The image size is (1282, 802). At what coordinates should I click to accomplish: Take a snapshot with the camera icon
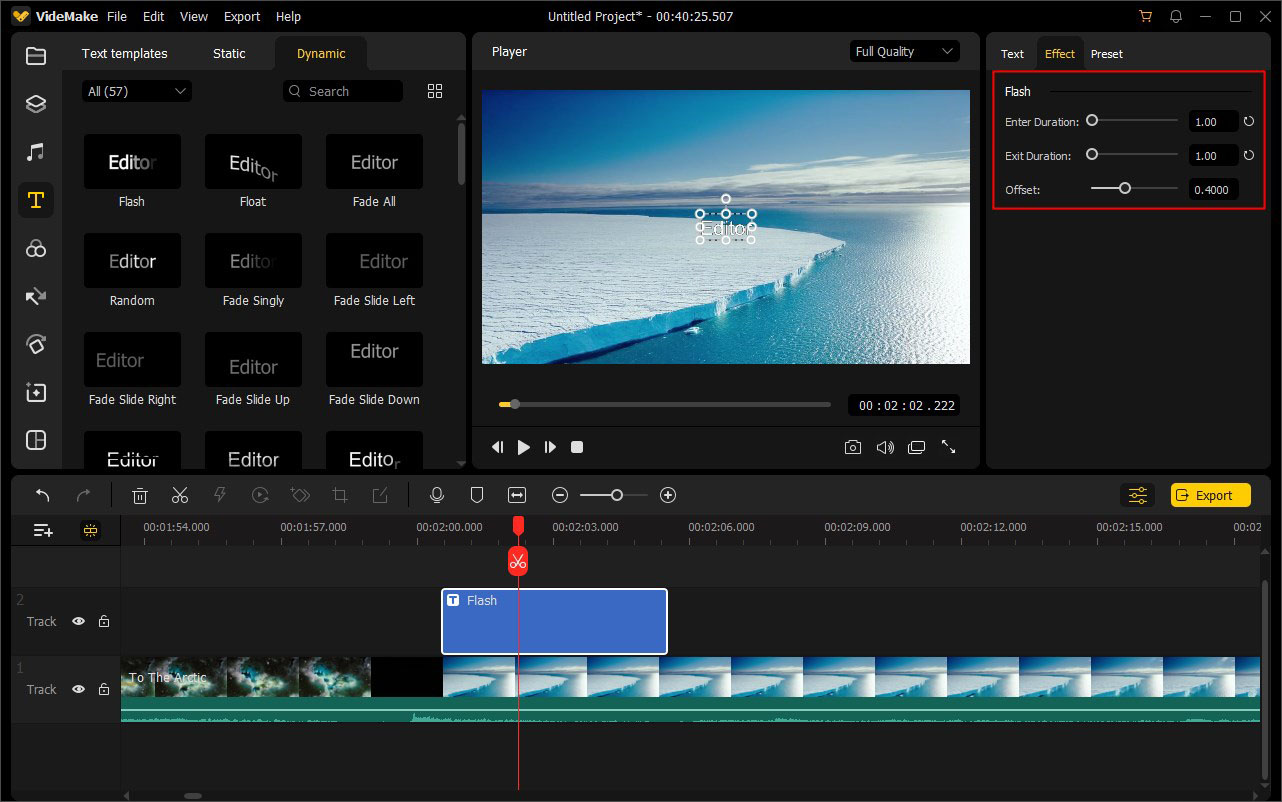pos(852,447)
